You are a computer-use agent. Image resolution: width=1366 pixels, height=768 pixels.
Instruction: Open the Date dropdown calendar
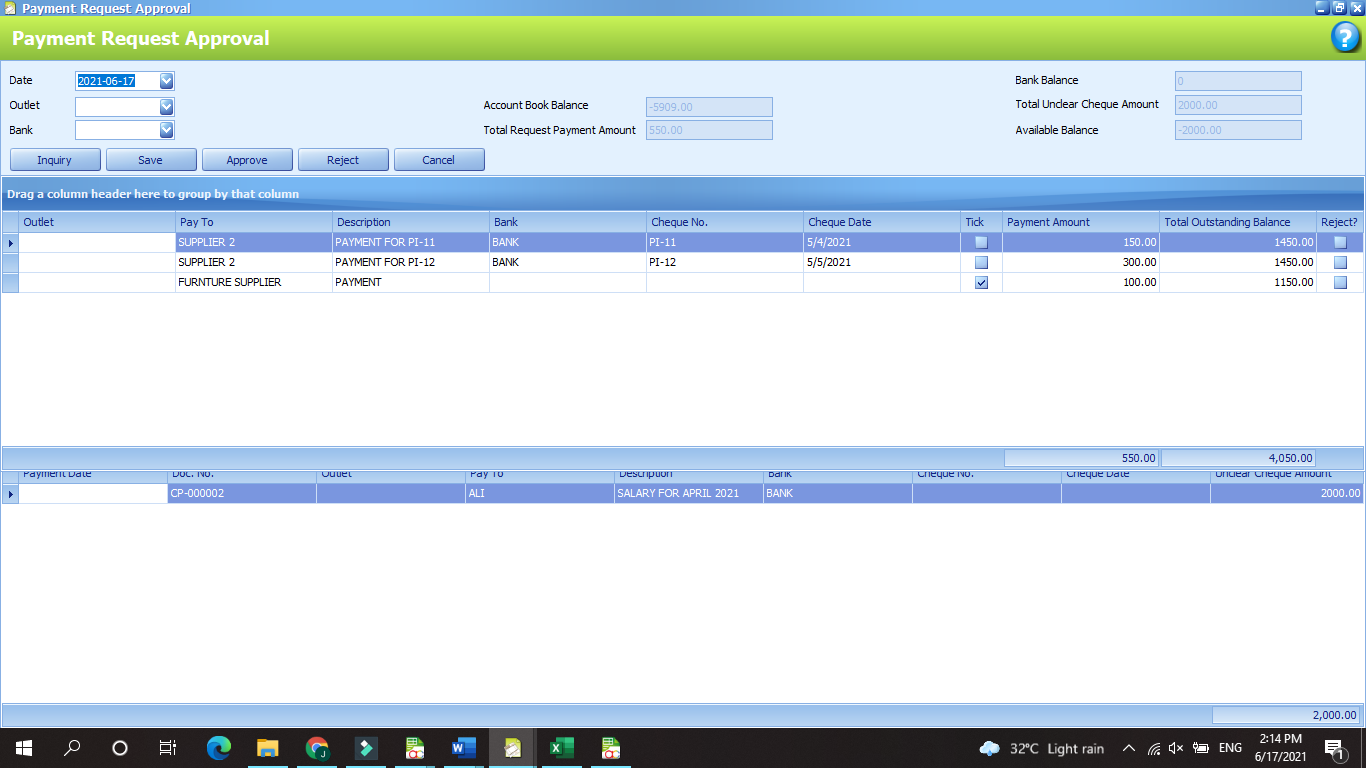click(166, 81)
